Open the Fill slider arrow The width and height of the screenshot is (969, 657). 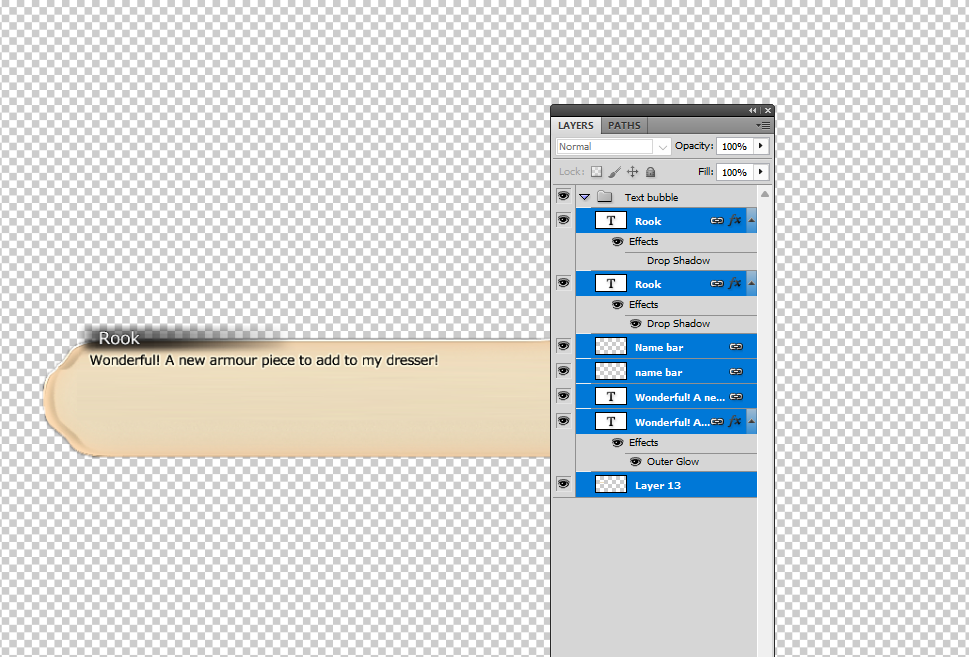(761, 172)
